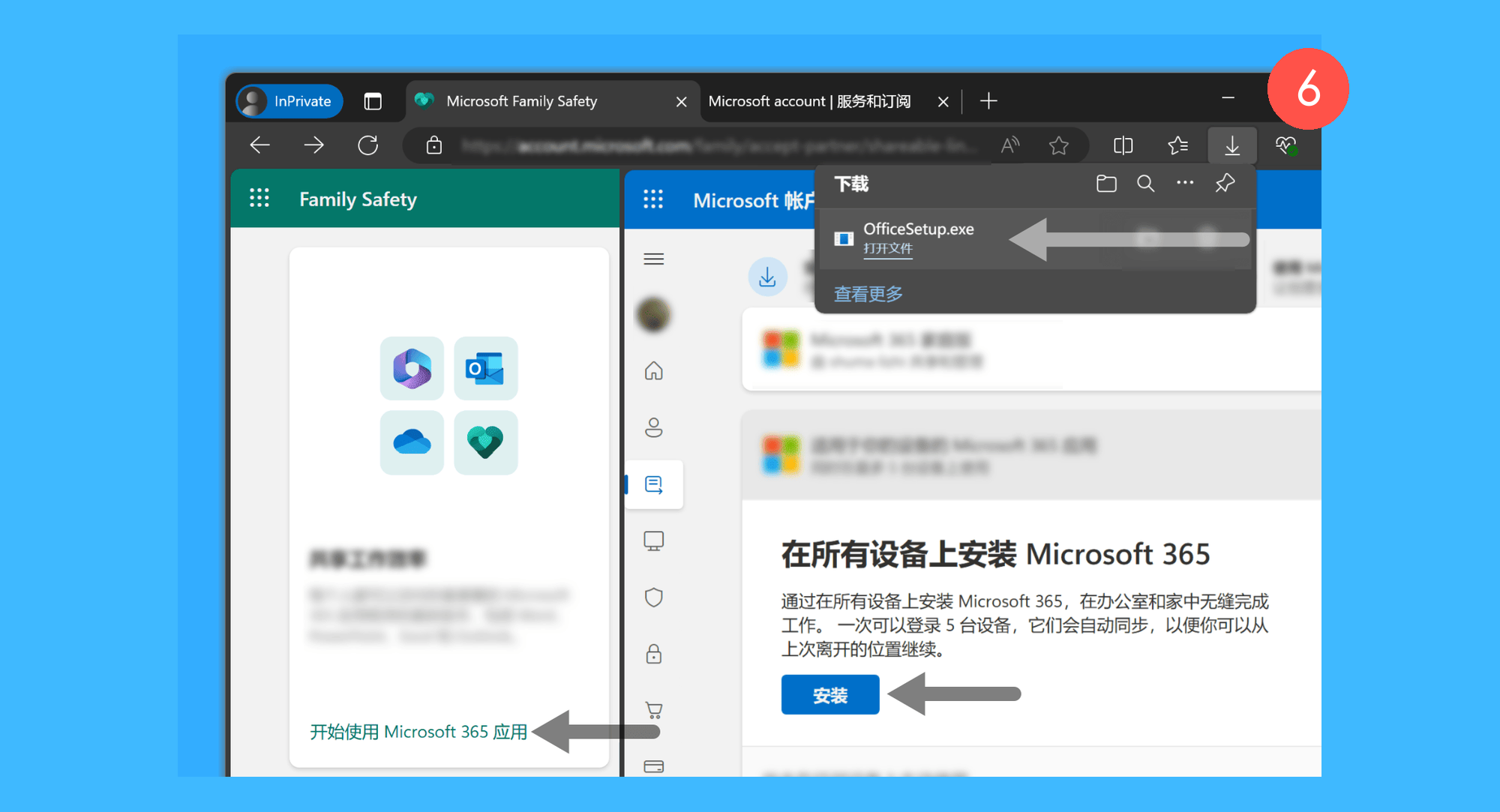Image resolution: width=1500 pixels, height=812 pixels.
Task: Minimize the browser window
Action: point(1228,97)
